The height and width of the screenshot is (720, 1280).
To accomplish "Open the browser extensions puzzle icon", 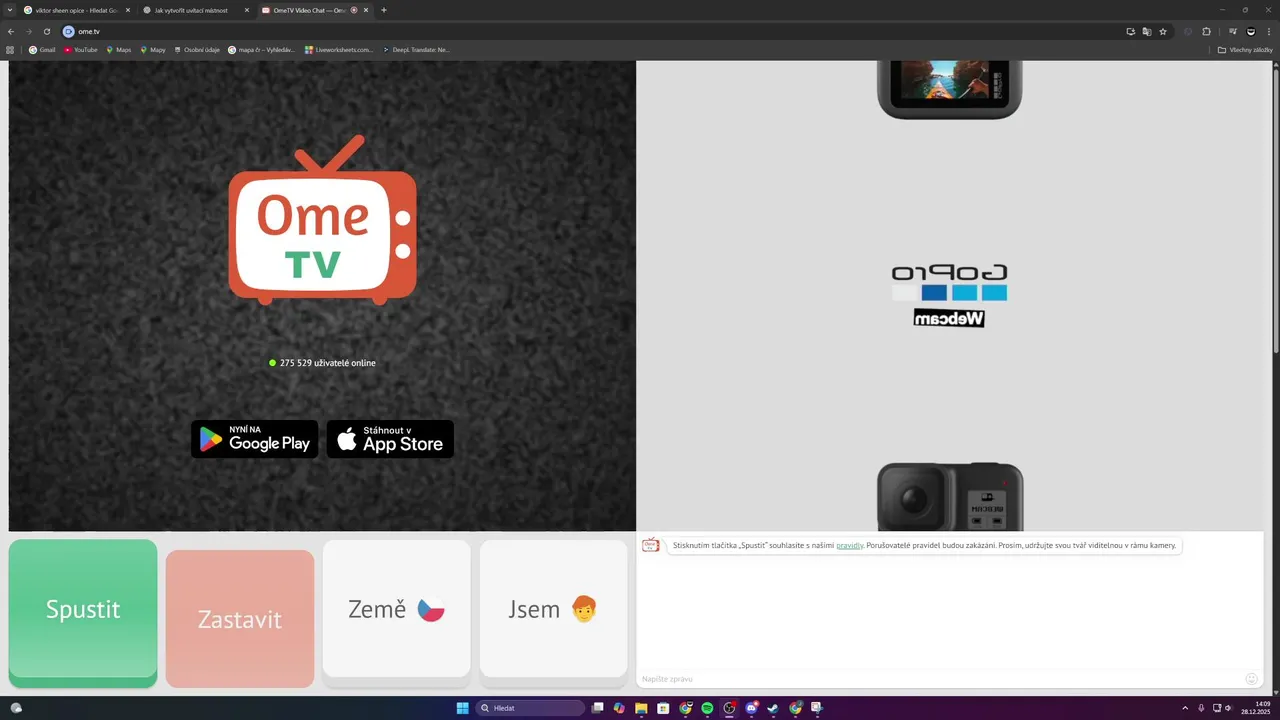I will [x=1206, y=31].
